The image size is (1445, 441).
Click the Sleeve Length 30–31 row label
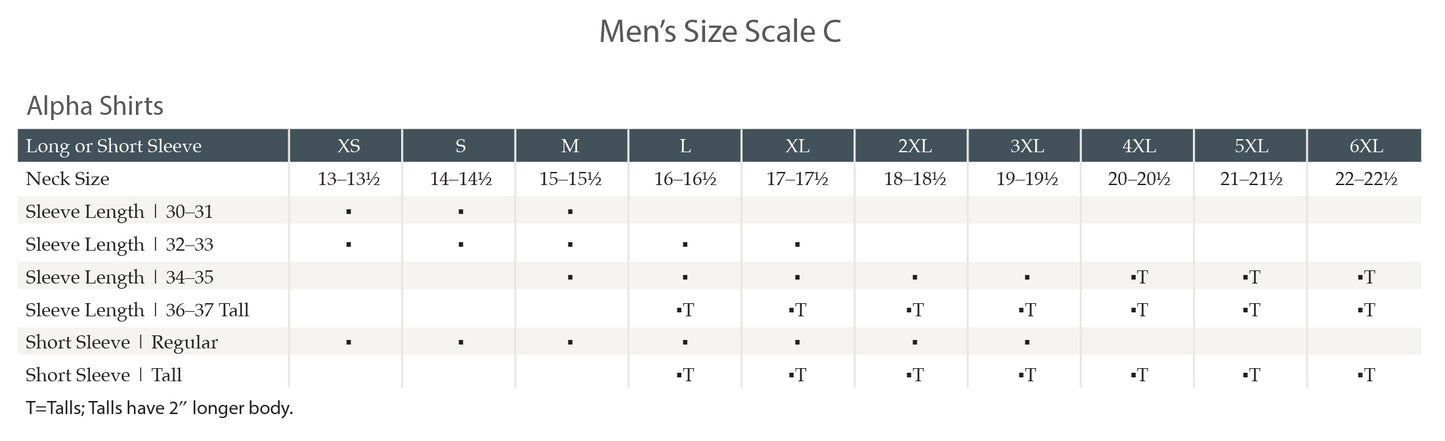tap(119, 212)
